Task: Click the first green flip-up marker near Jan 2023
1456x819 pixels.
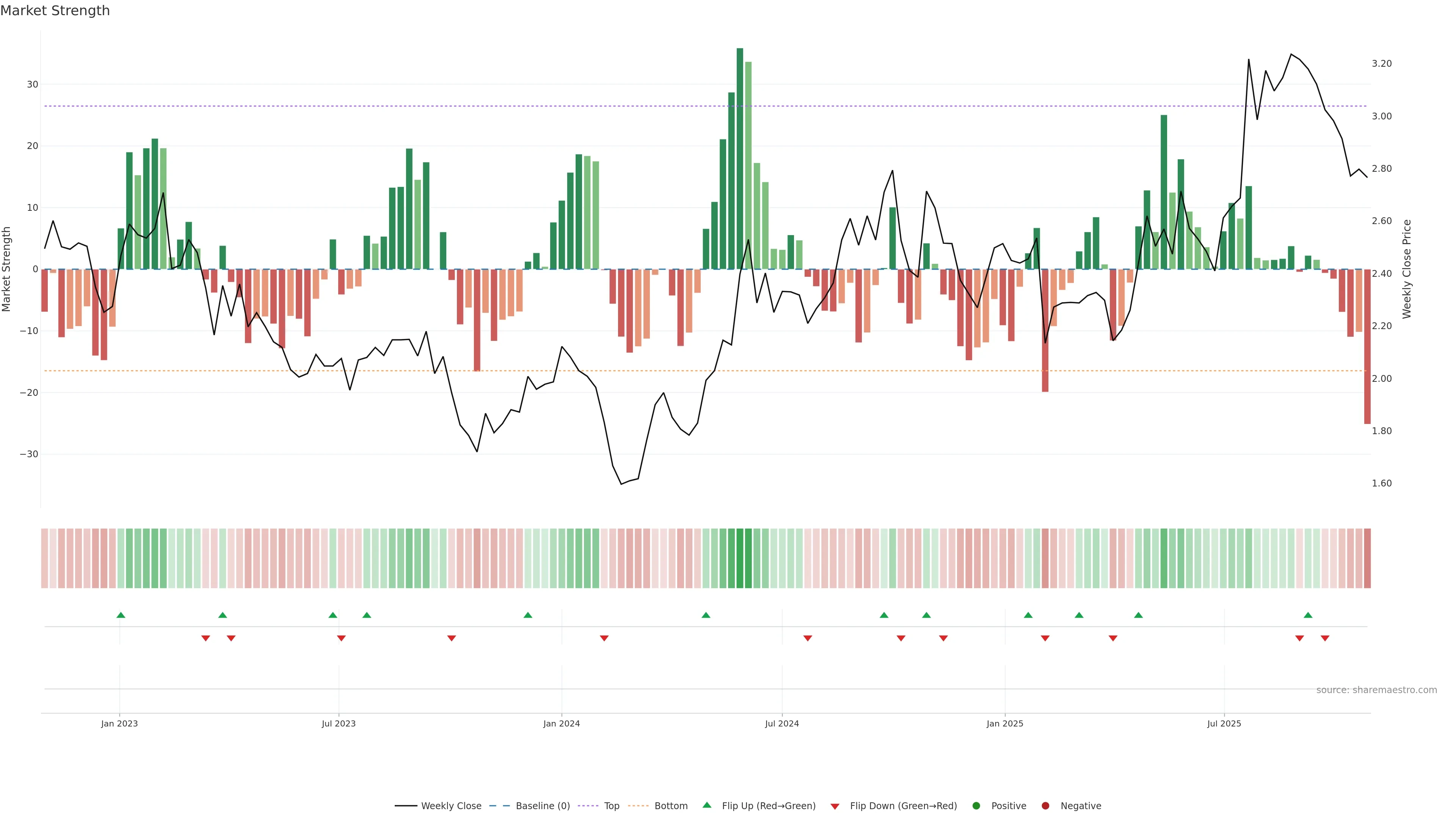Action: [121, 615]
